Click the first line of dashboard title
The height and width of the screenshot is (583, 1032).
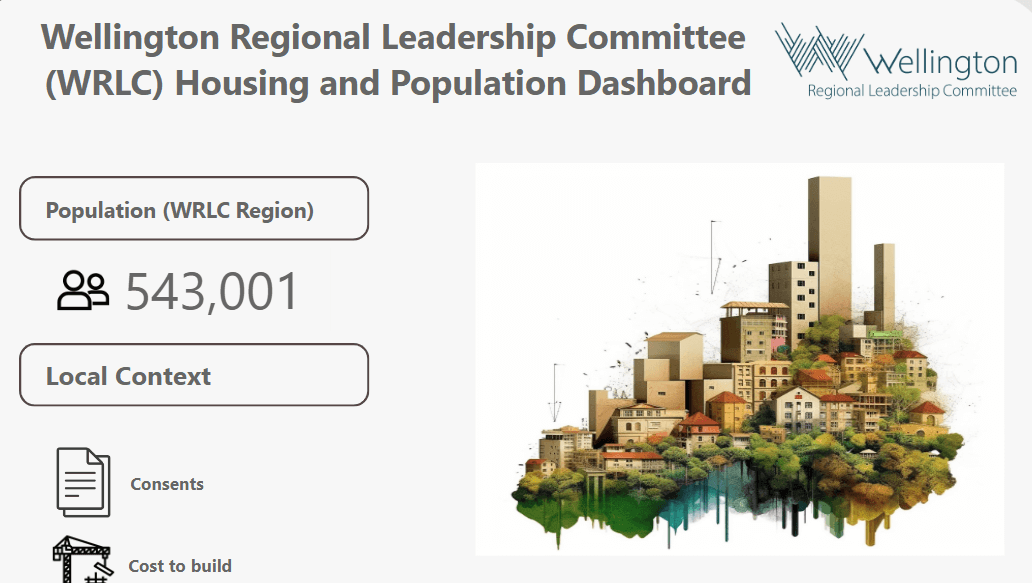[x=393, y=38]
